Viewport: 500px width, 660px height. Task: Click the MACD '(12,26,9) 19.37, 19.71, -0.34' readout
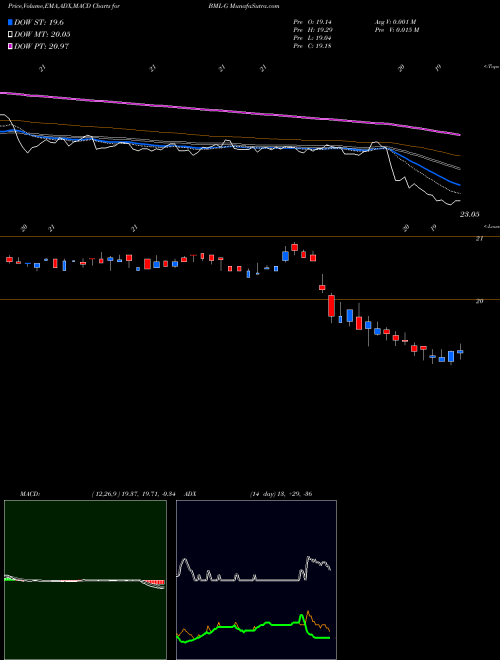(133, 494)
